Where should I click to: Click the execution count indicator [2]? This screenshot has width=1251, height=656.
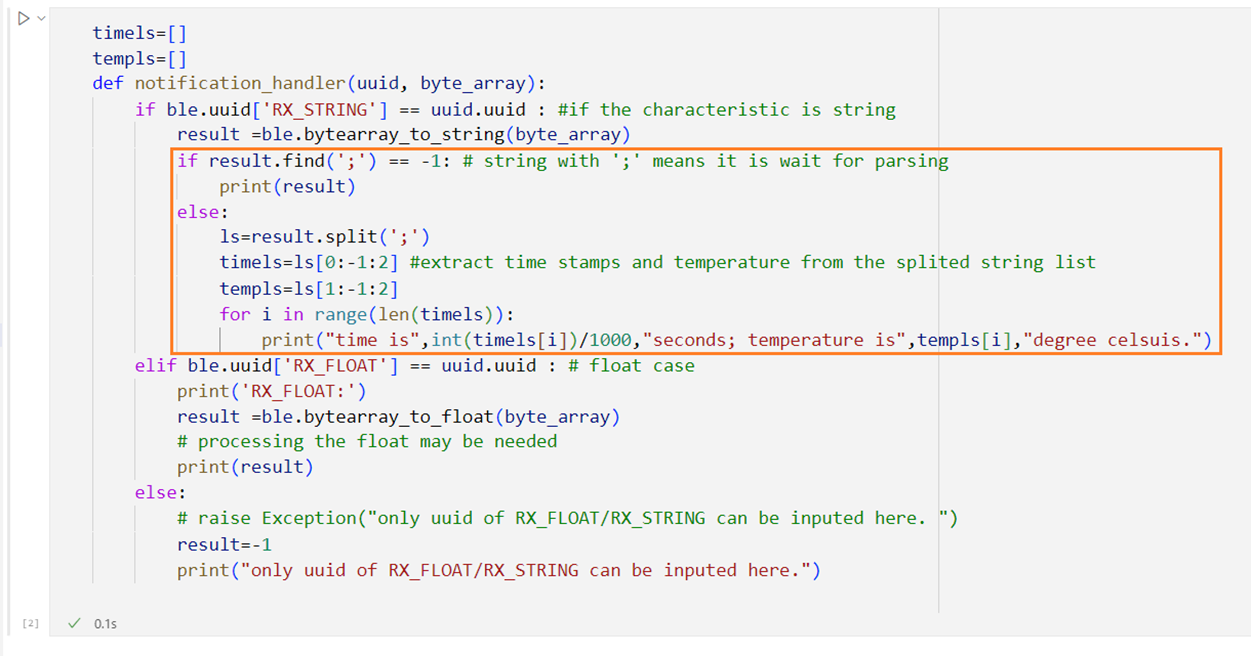point(30,622)
